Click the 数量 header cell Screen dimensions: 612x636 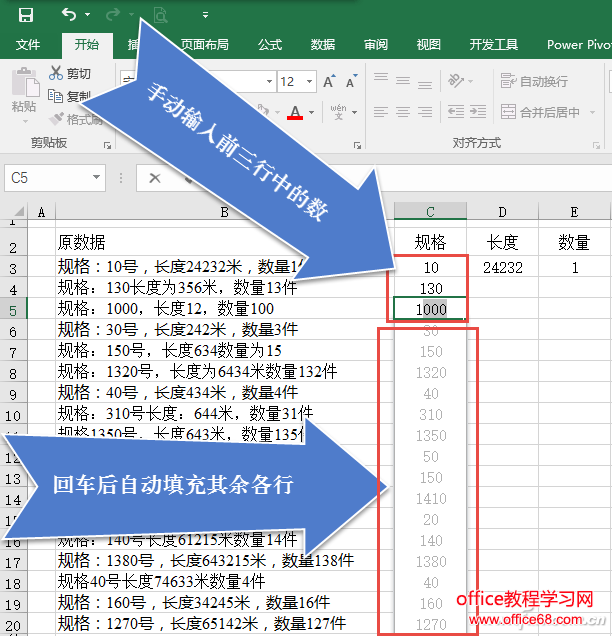pyautogui.click(x=575, y=243)
